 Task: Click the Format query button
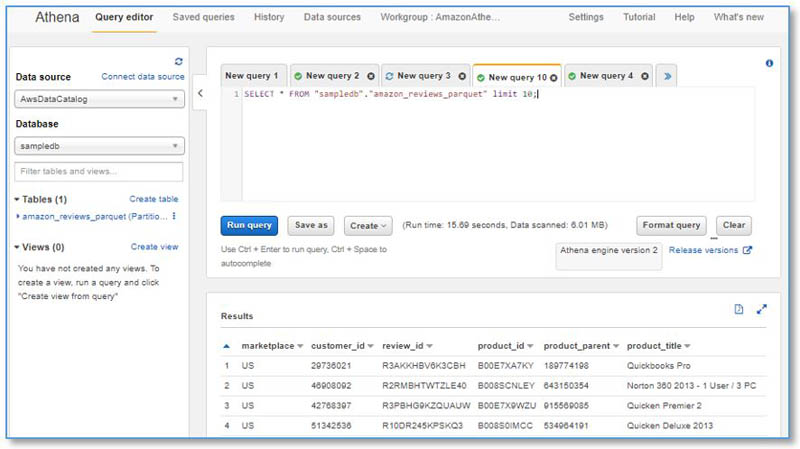[671, 226]
